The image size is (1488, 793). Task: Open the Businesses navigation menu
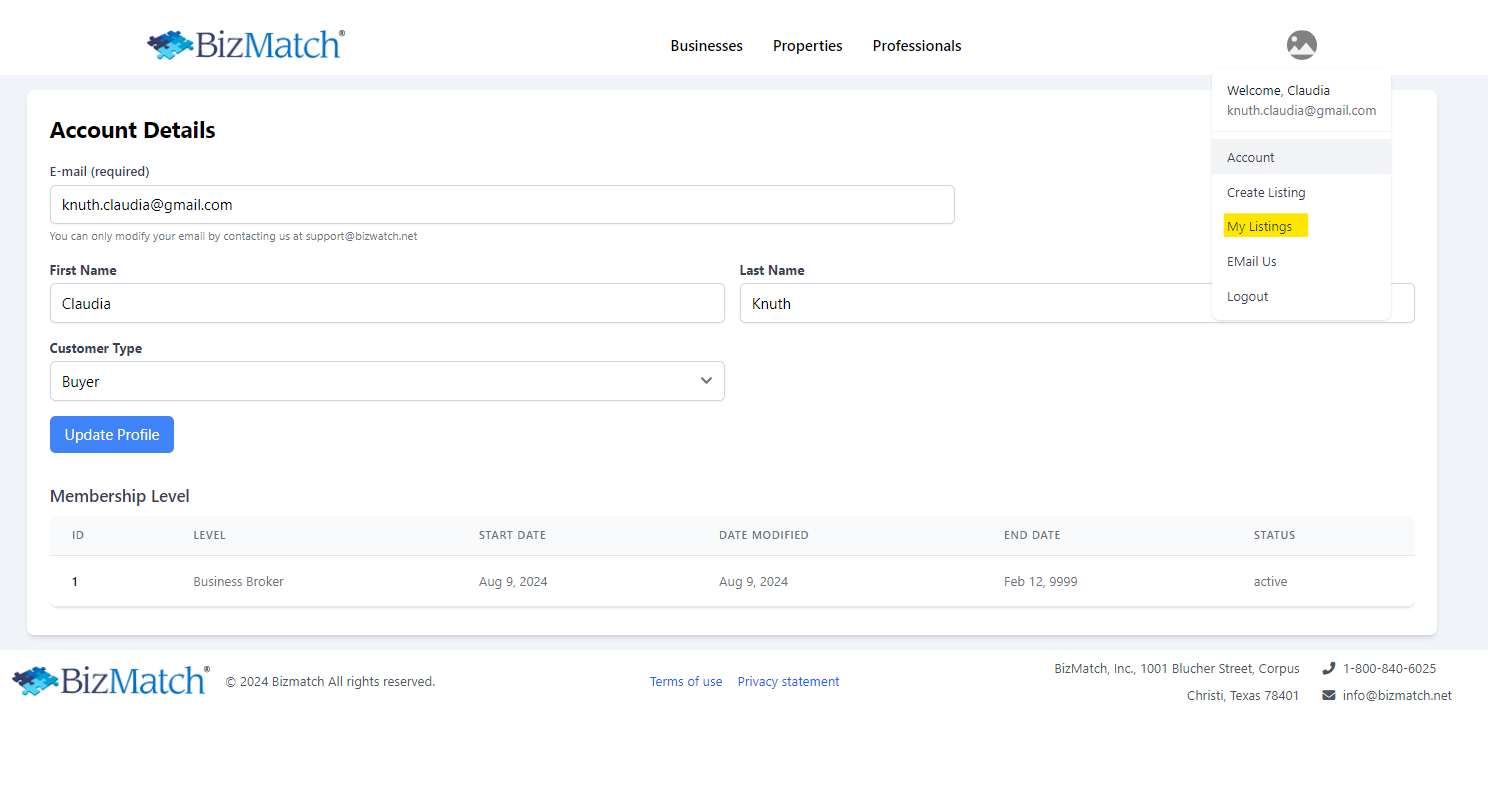pos(706,46)
